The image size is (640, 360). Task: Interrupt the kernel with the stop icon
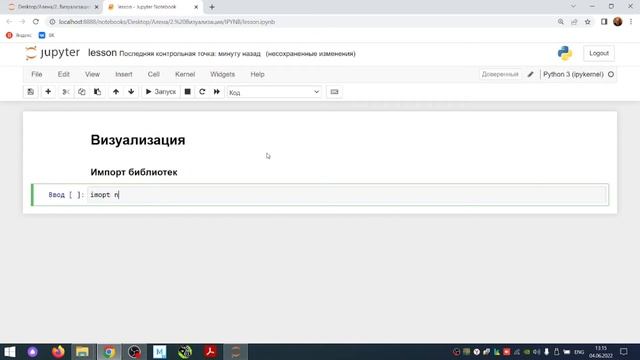click(x=187, y=92)
